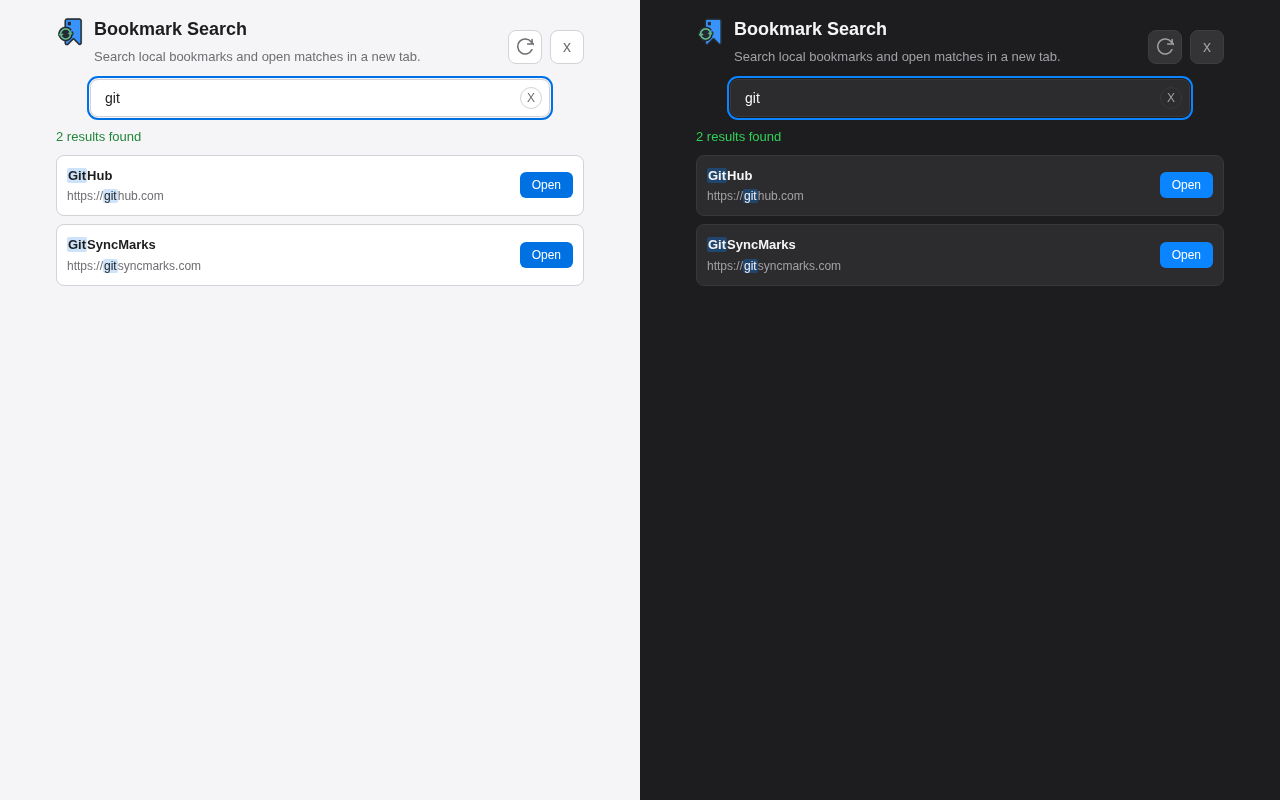The image size is (1280, 800).
Task: Close the light mode popup
Action: [566, 46]
